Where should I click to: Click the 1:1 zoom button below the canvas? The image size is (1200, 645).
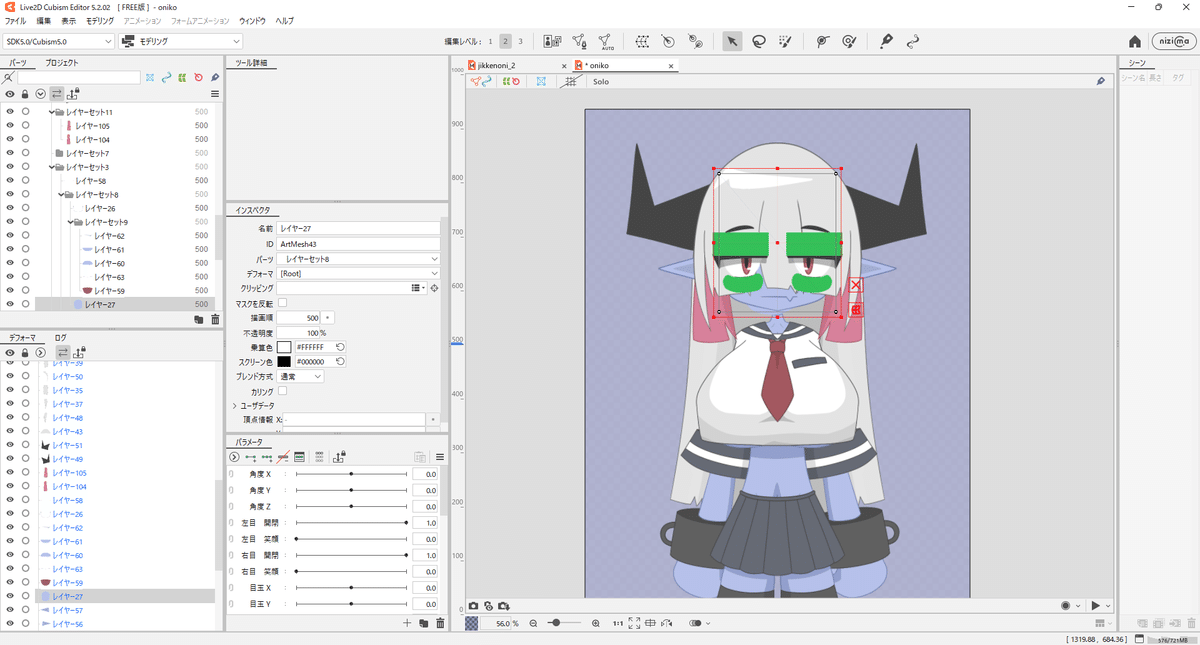pyautogui.click(x=618, y=621)
